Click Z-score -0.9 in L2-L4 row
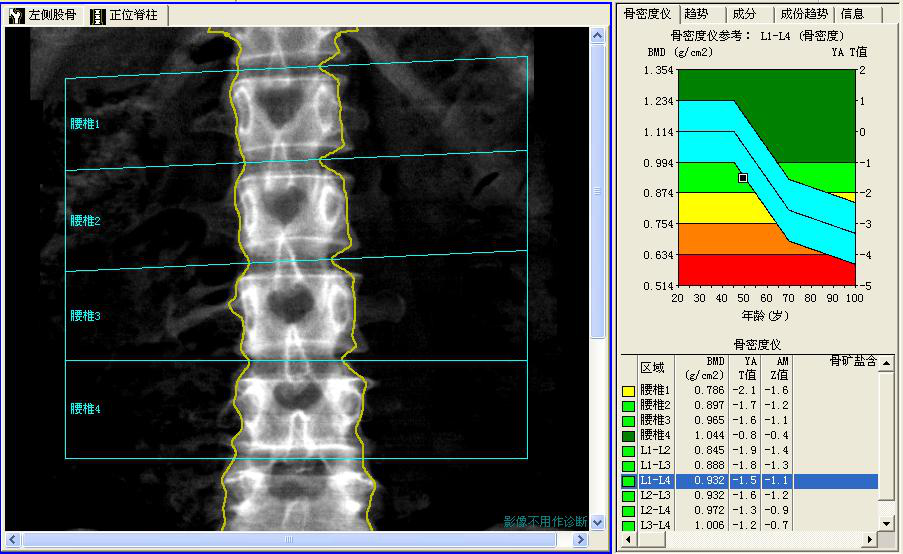 pos(776,510)
